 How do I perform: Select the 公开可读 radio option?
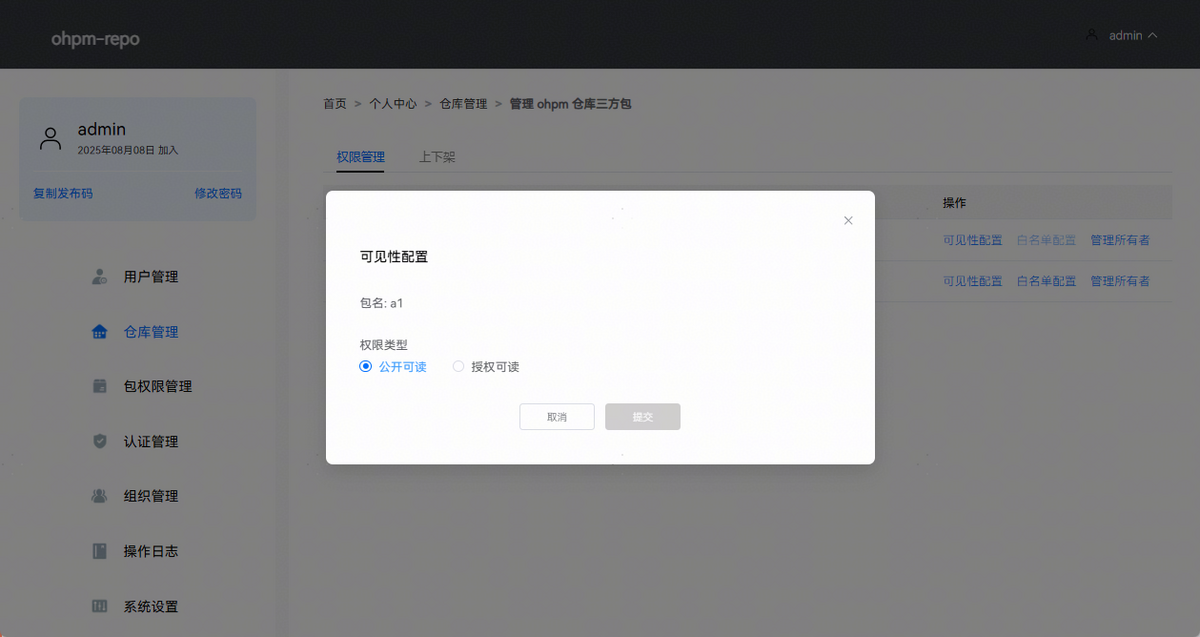click(365, 367)
